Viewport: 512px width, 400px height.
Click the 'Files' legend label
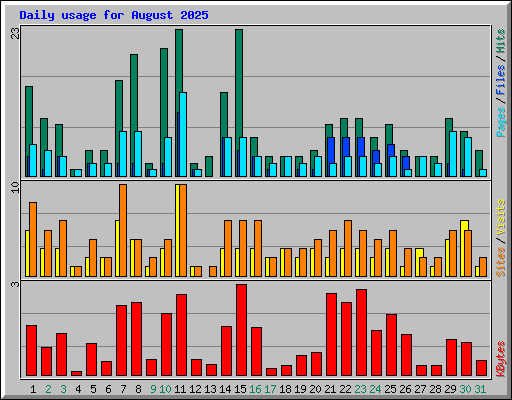pos(500,80)
